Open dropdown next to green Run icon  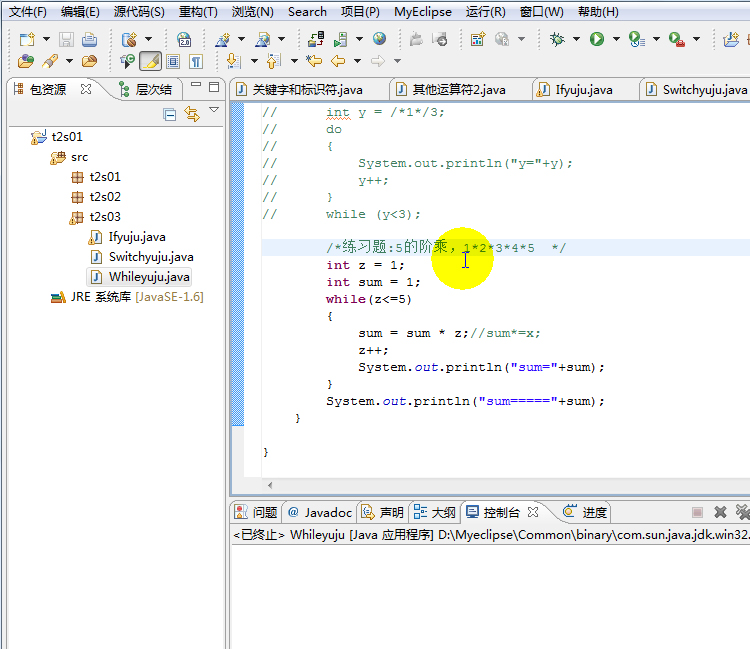click(616, 39)
